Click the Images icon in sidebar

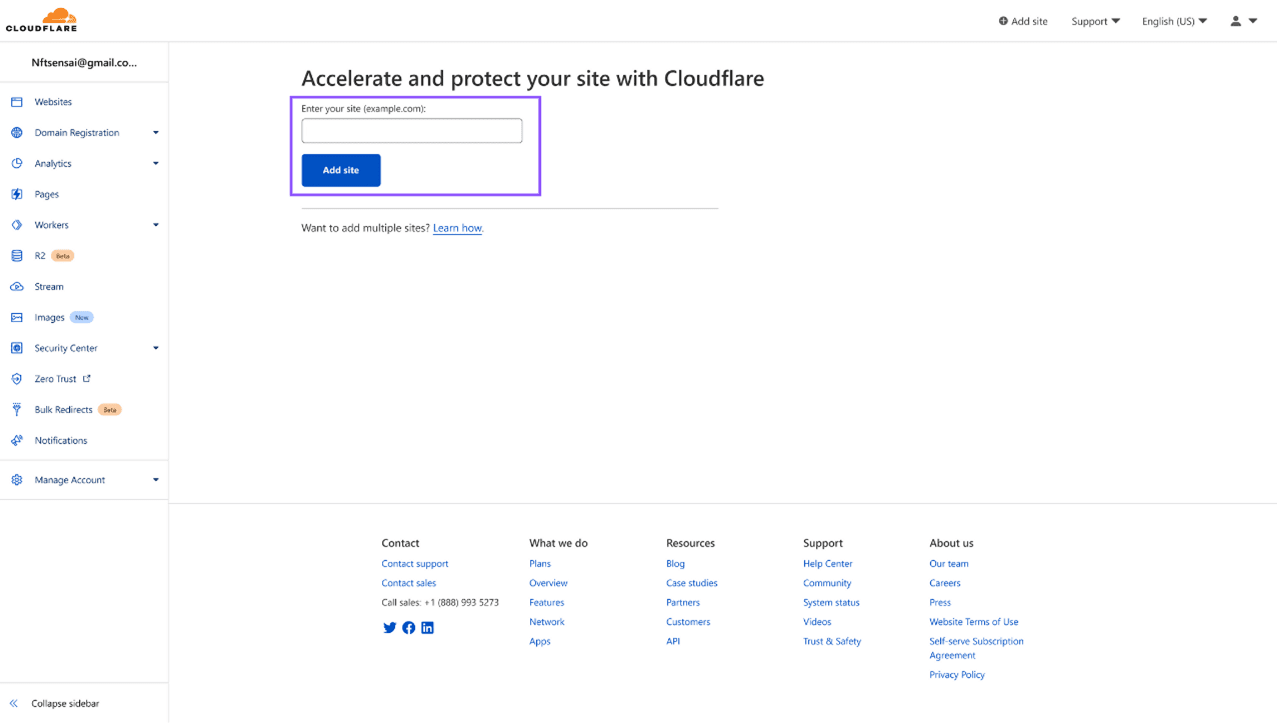click(16, 317)
